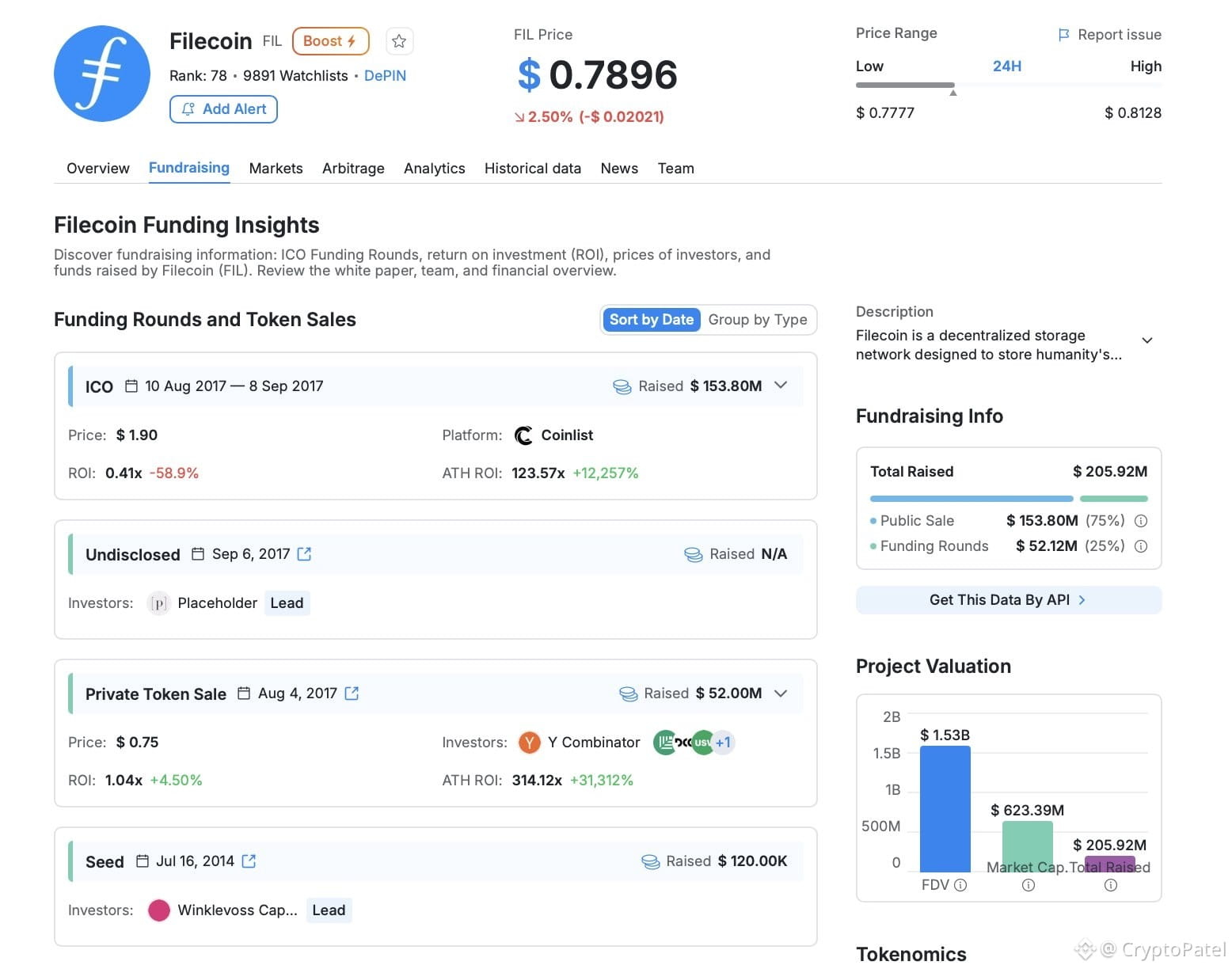Click the 24H low price $0.7777
This screenshot has height=969, width=1232.
pos(885,113)
